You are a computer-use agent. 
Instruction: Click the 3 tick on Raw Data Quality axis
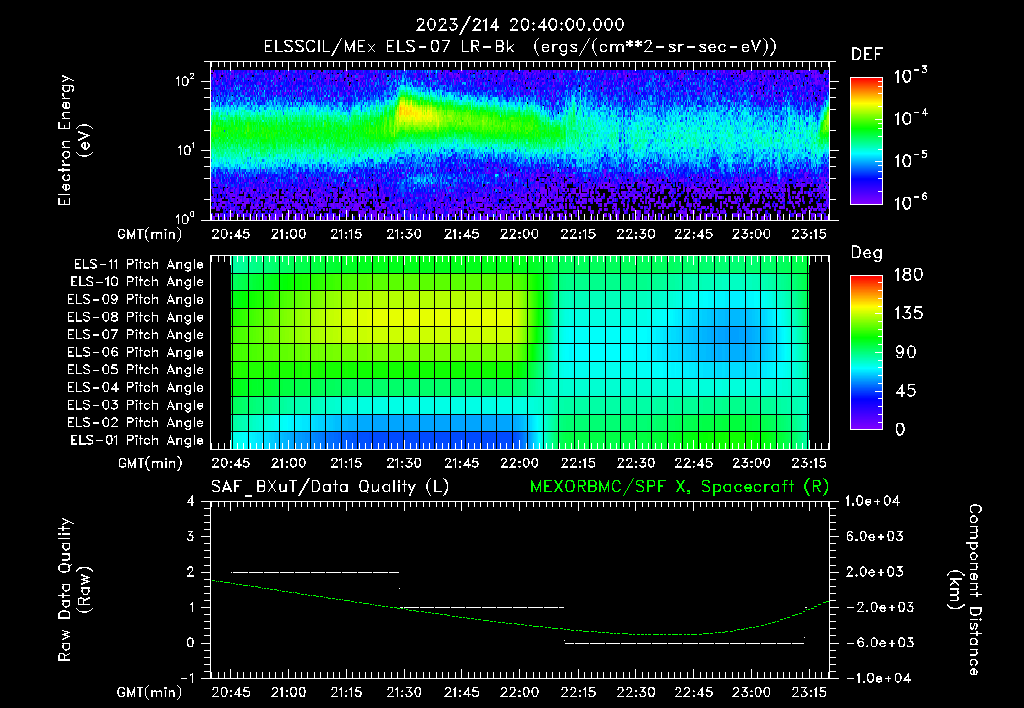click(190, 536)
